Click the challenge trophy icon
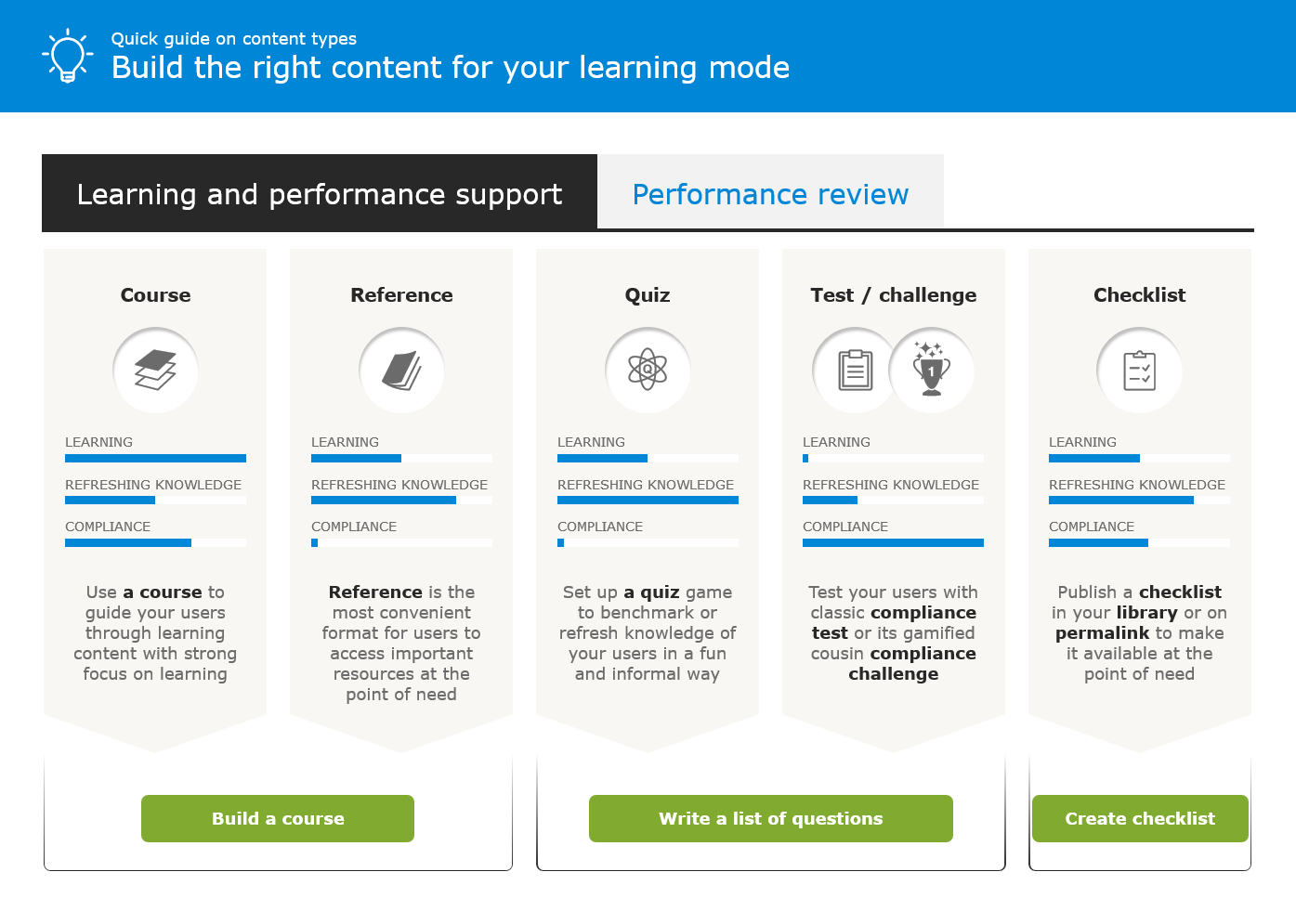 [932, 371]
